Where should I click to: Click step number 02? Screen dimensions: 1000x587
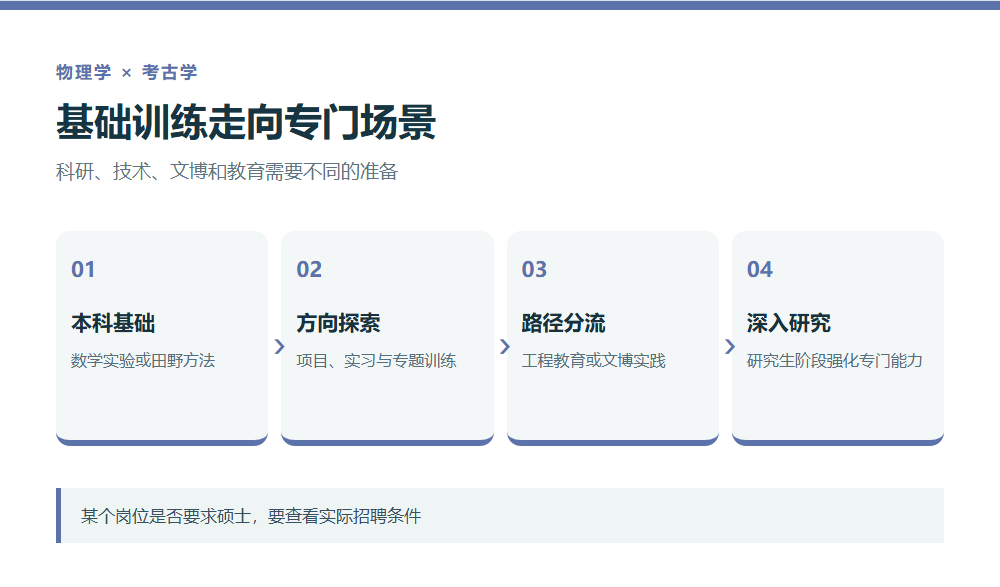coord(309,269)
